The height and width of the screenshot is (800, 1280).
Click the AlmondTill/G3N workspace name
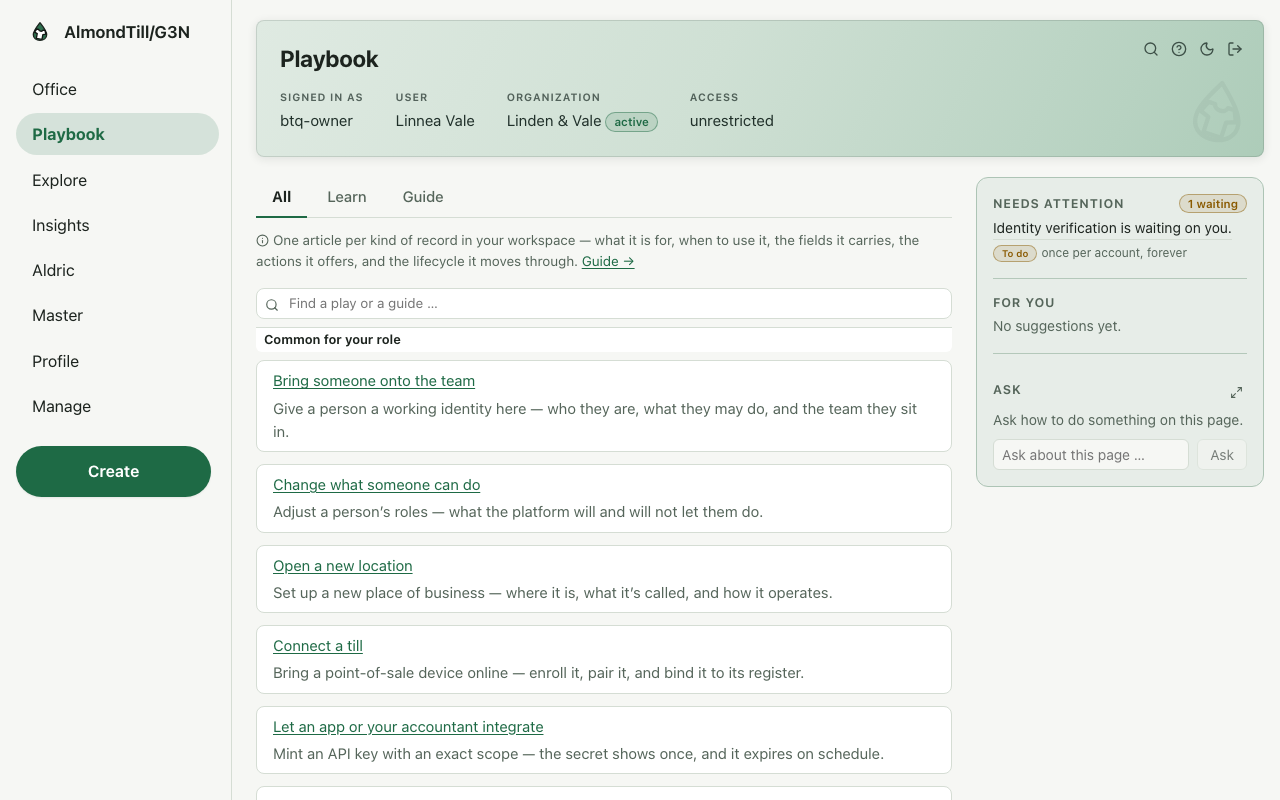[127, 32]
